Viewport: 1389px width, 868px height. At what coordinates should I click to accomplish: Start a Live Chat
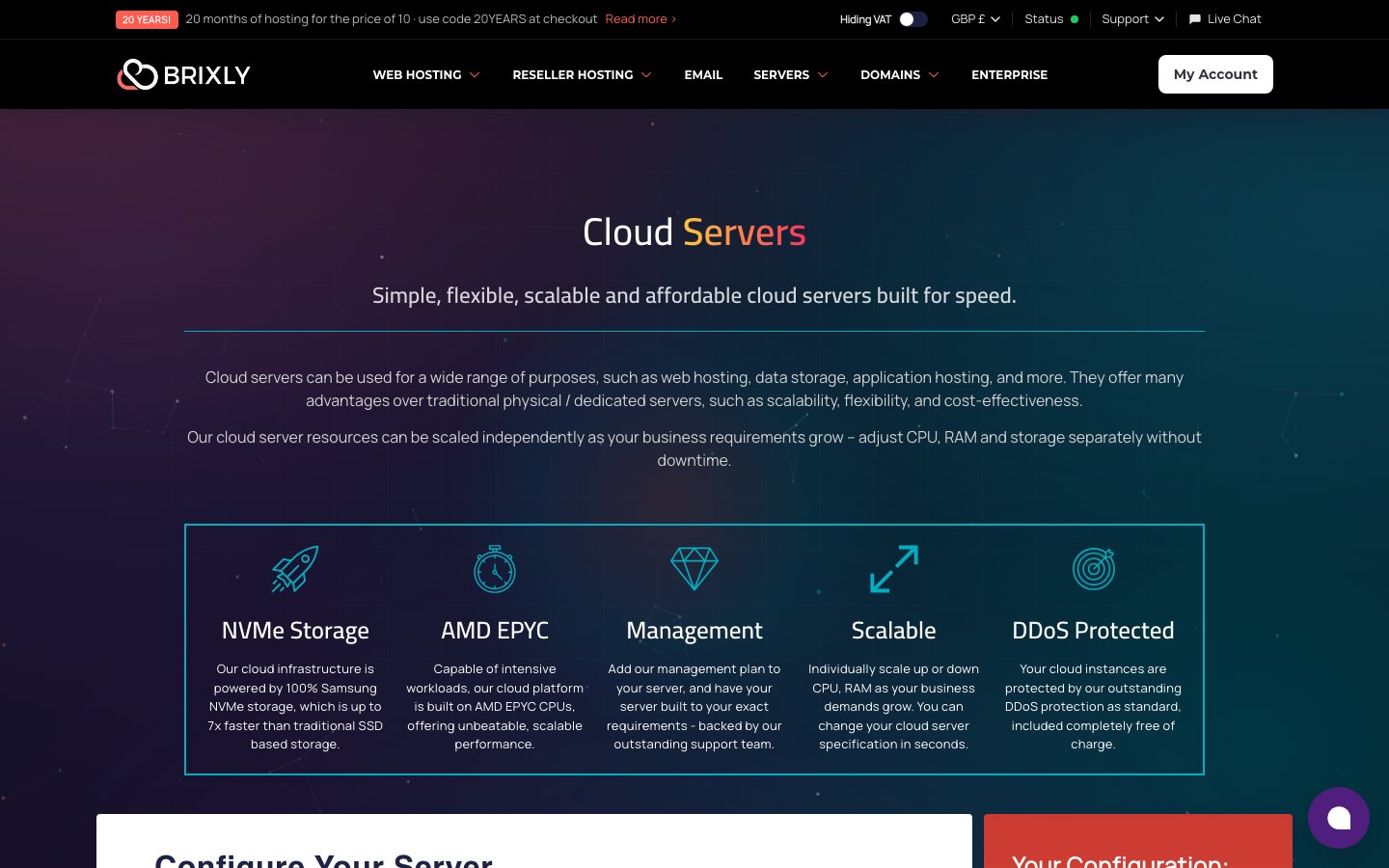click(1225, 19)
